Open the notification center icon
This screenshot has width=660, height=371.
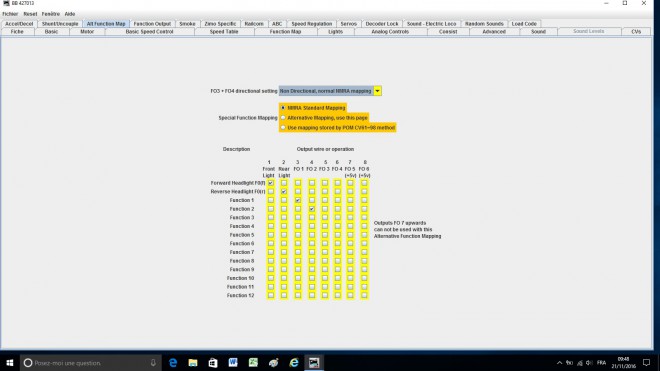tap(647, 363)
